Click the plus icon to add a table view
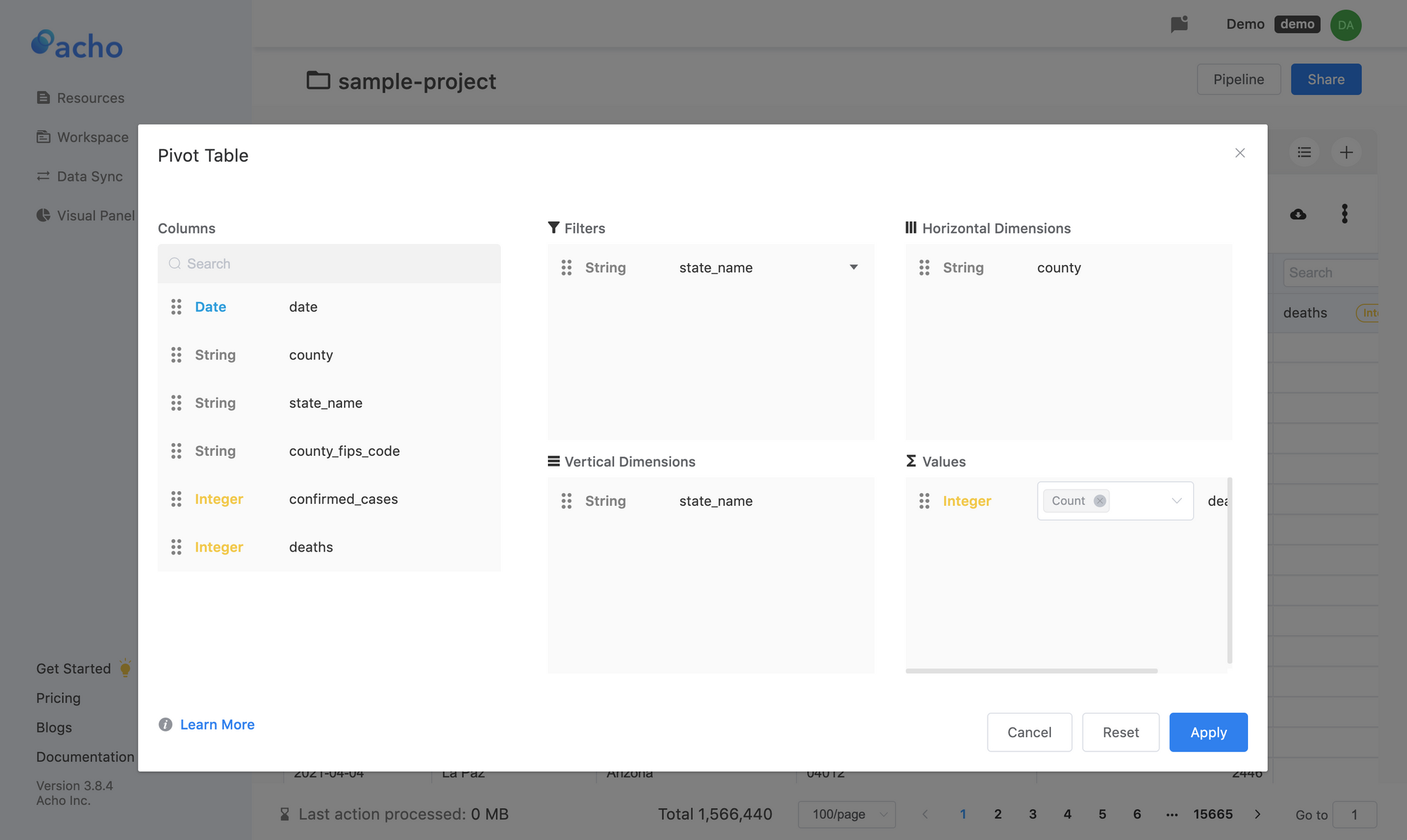Image resolution: width=1407 pixels, height=840 pixels. pyautogui.click(x=1346, y=152)
